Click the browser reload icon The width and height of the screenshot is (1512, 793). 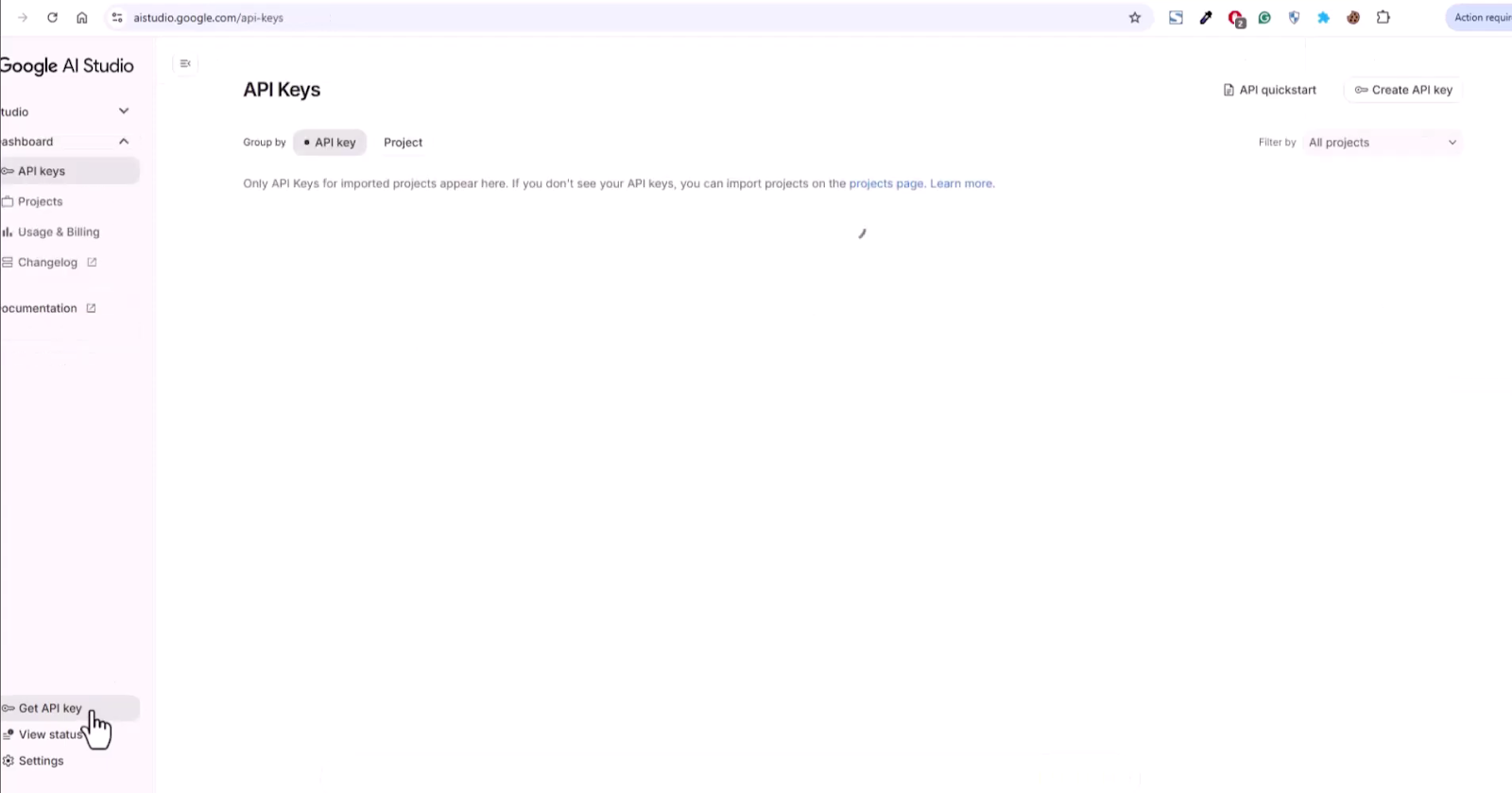(53, 18)
